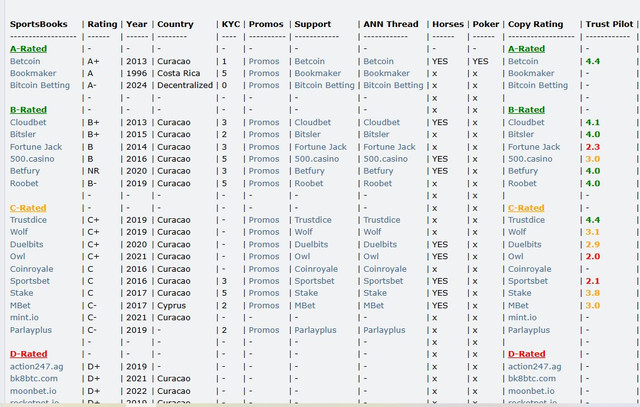The height and width of the screenshot is (407, 640).
Task: Click the B-Rated heading in SportsBooks column
Action: 28,110
